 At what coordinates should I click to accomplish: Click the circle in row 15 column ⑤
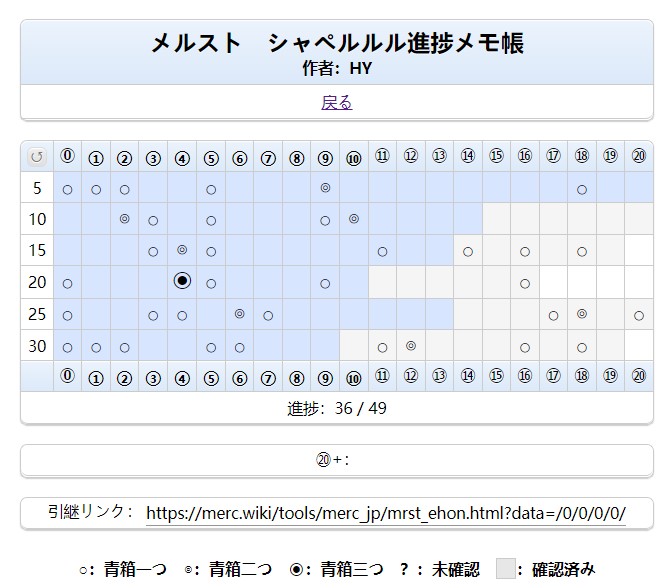pyautogui.click(x=211, y=252)
